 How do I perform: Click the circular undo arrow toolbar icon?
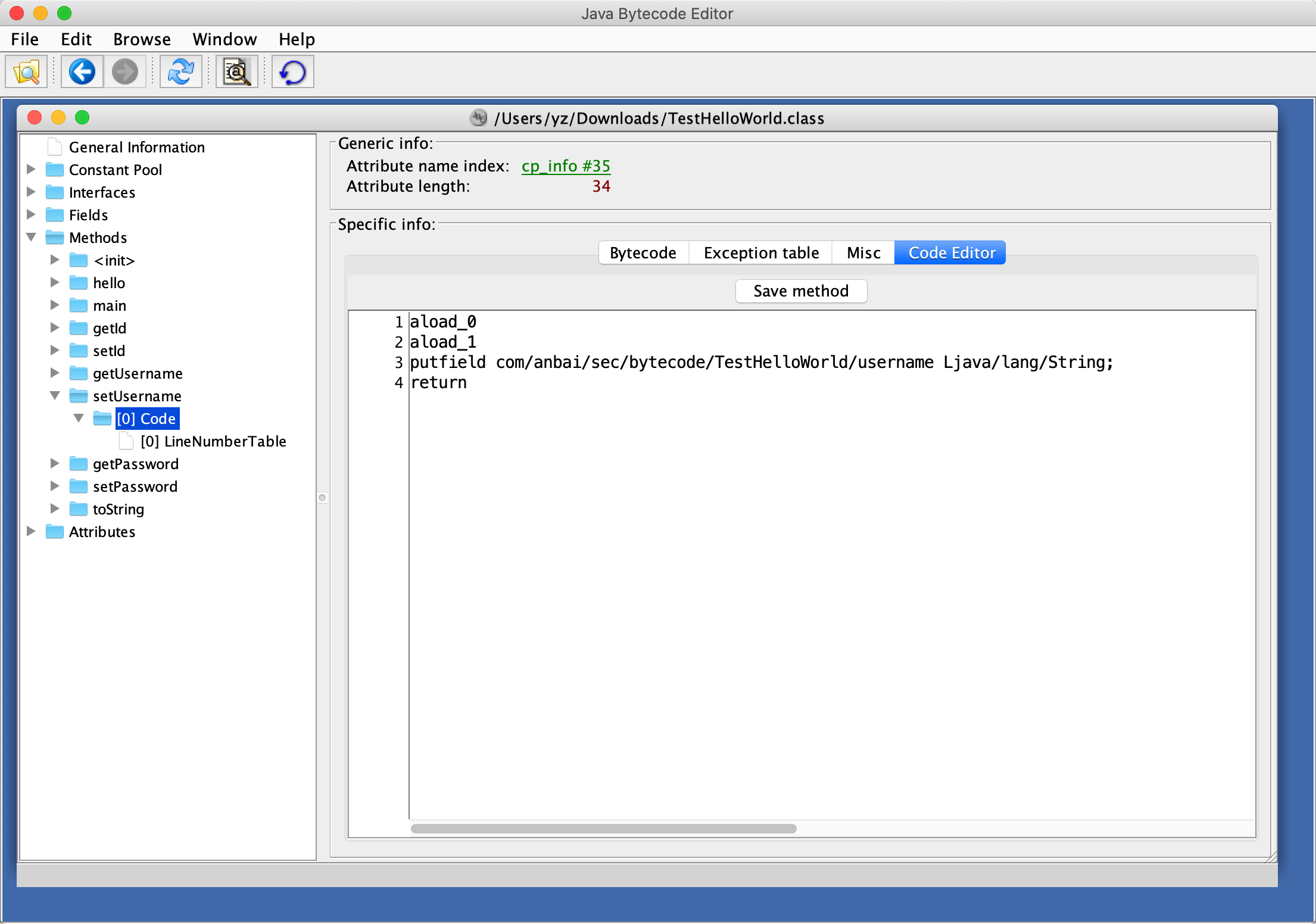(x=292, y=72)
